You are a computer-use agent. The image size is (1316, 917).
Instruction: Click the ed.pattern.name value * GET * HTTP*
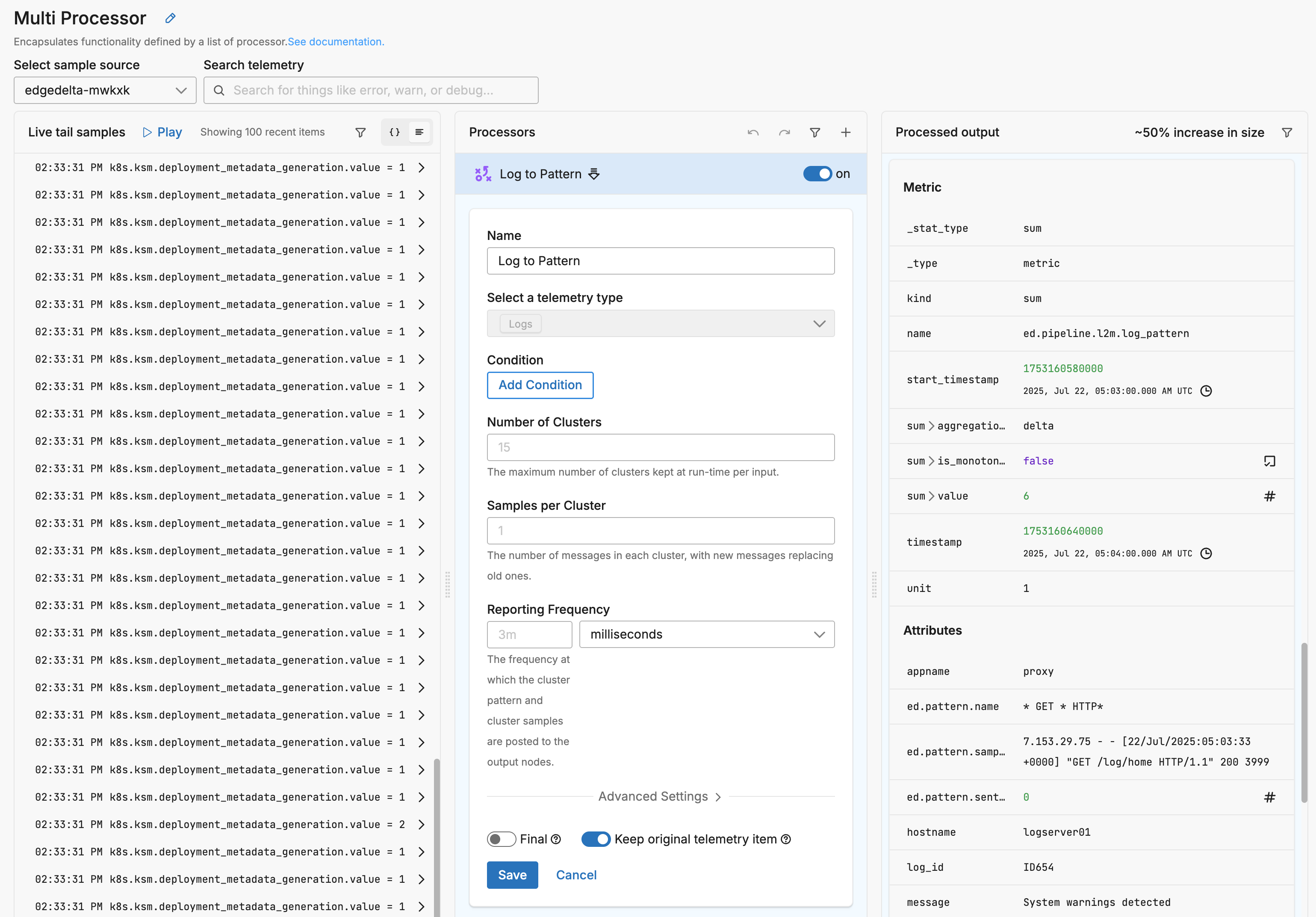click(x=1062, y=707)
